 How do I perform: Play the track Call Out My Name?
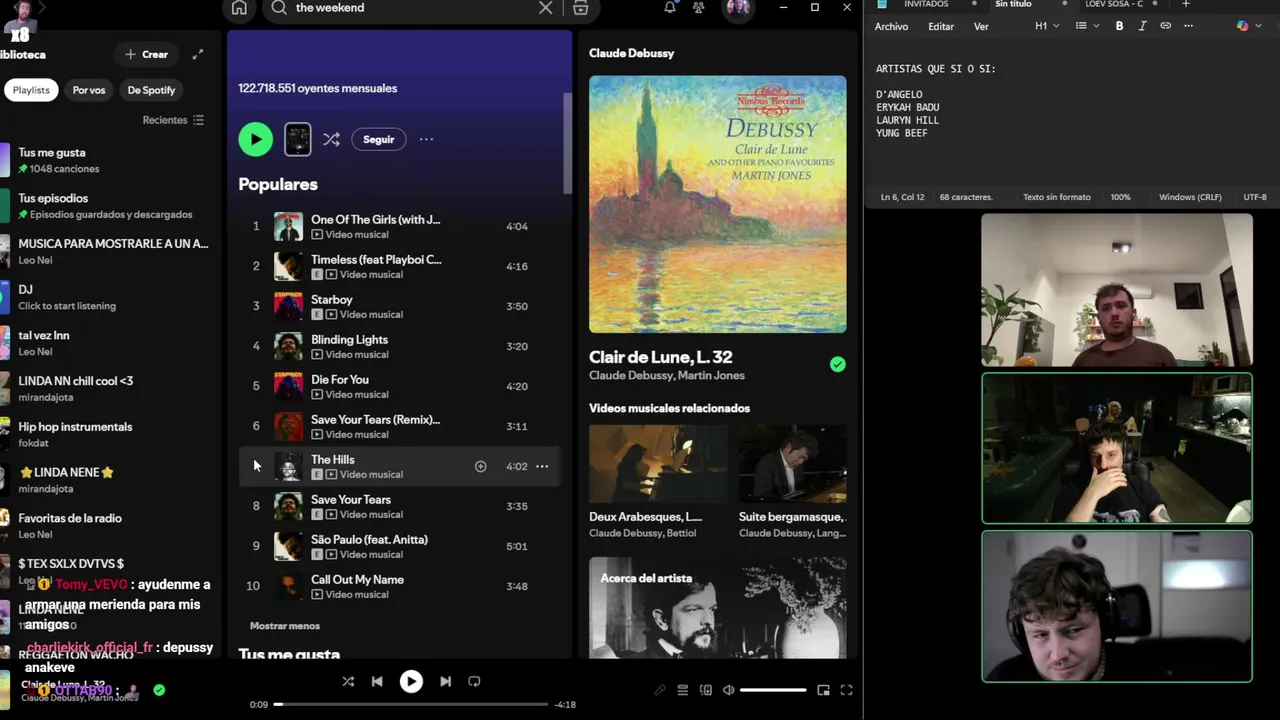pos(399,586)
